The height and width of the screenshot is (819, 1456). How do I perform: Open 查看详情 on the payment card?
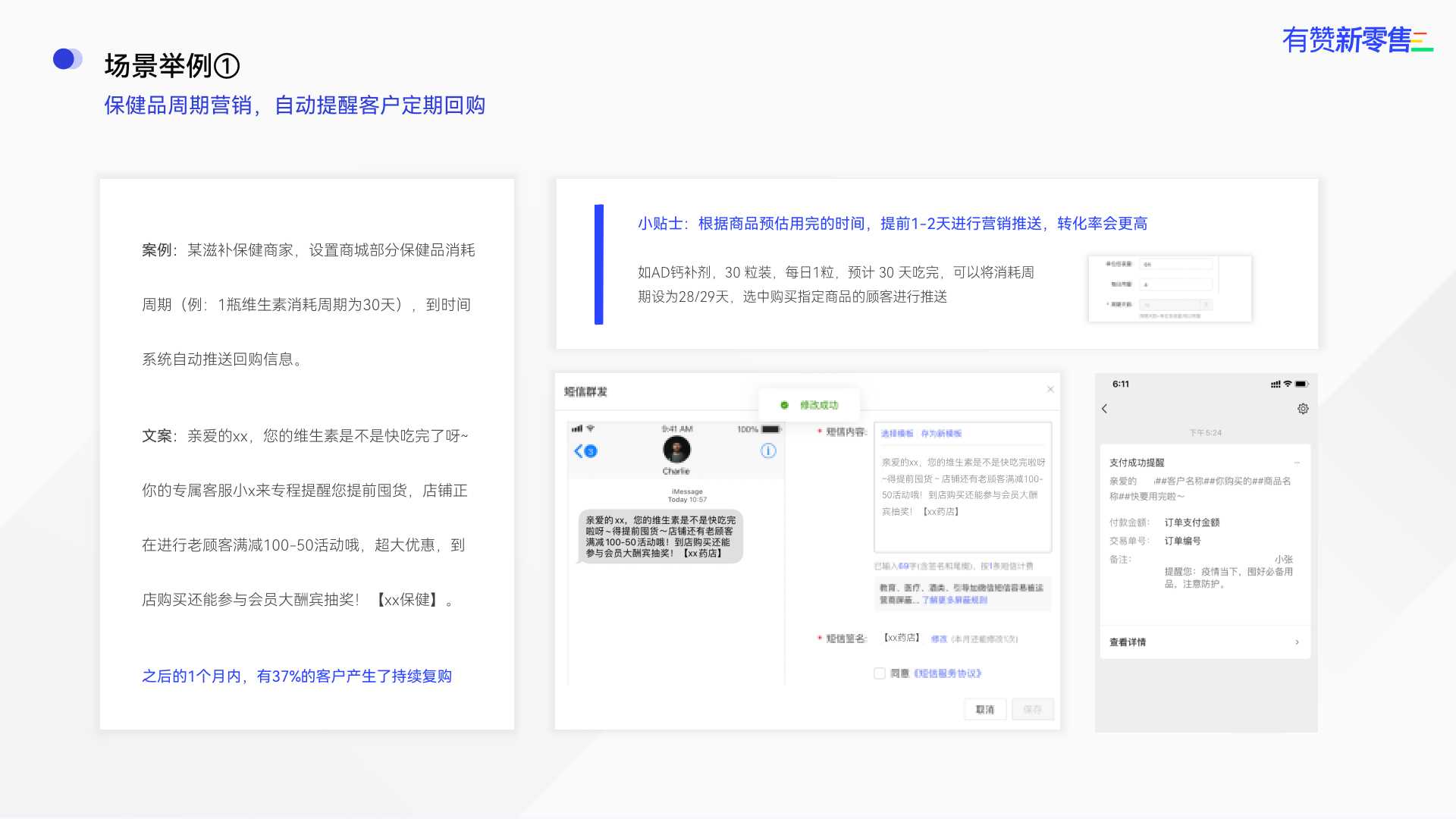point(1205,642)
